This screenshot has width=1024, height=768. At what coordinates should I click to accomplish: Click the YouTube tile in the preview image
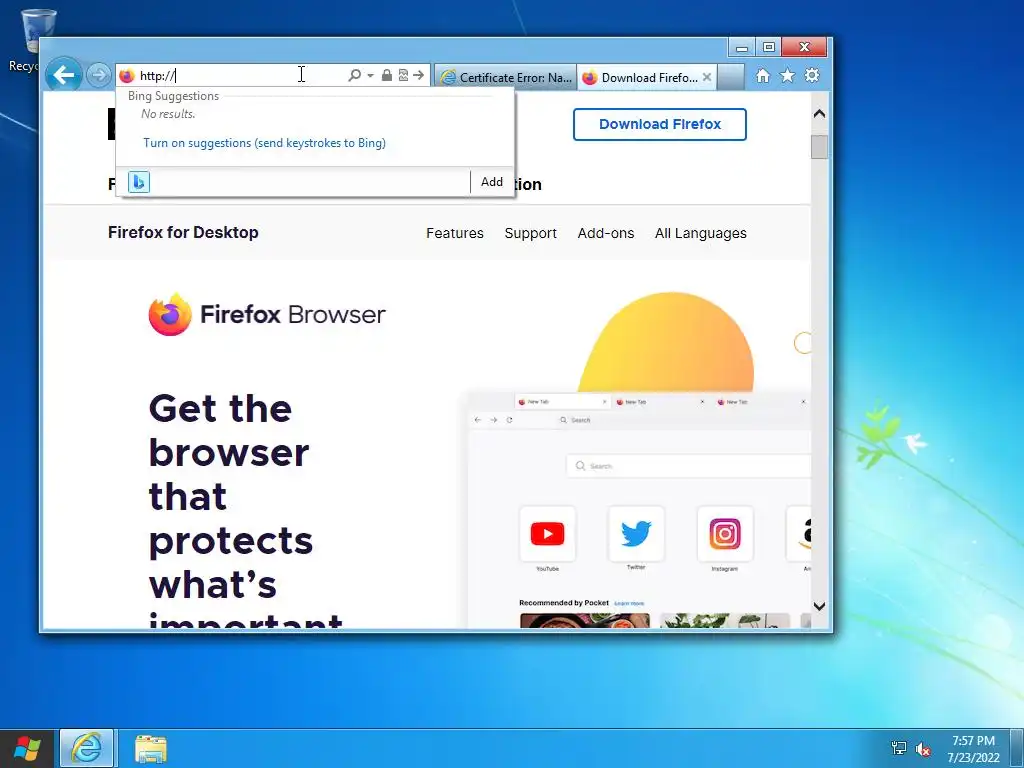click(x=547, y=534)
